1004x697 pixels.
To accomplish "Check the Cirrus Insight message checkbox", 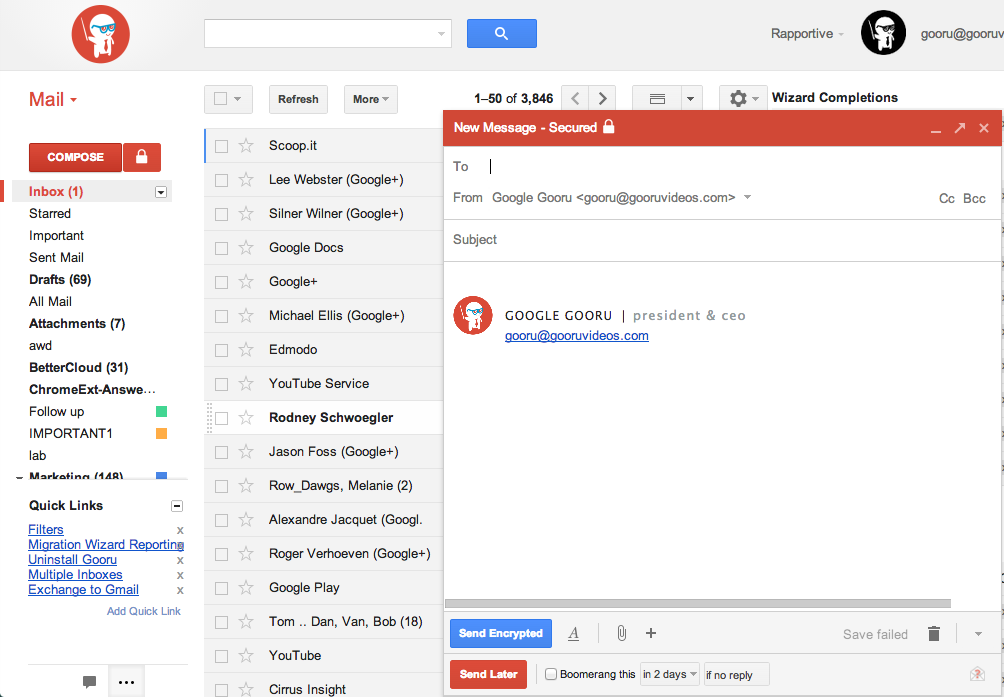I will 222,690.
